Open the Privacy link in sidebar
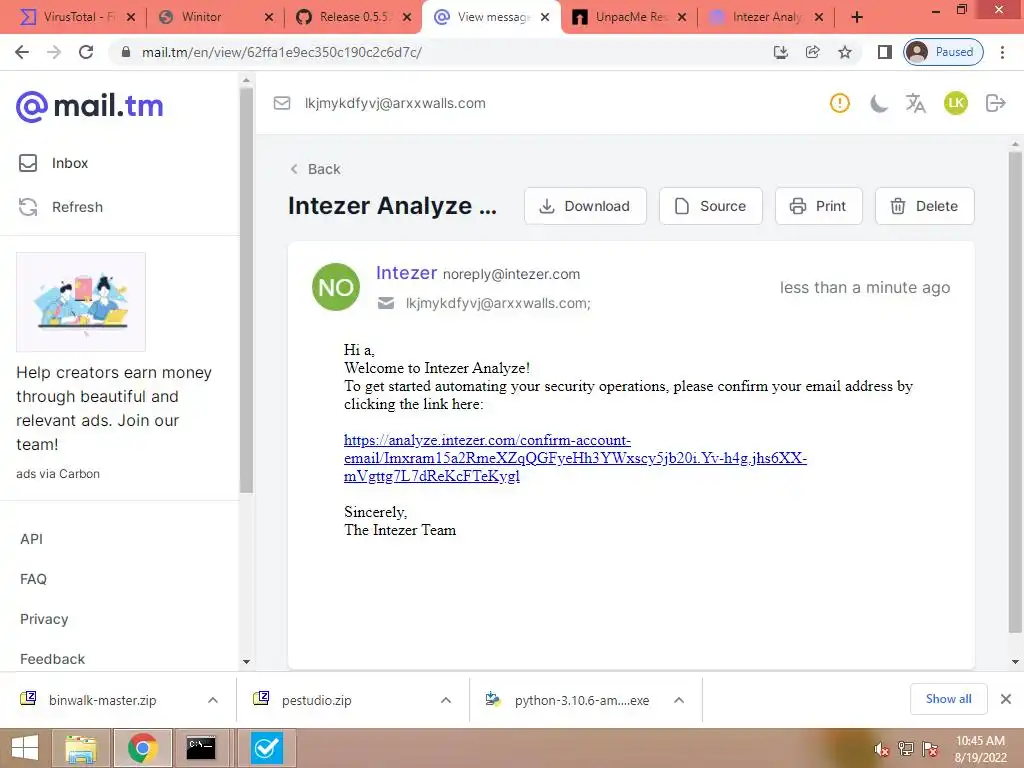 point(44,619)
